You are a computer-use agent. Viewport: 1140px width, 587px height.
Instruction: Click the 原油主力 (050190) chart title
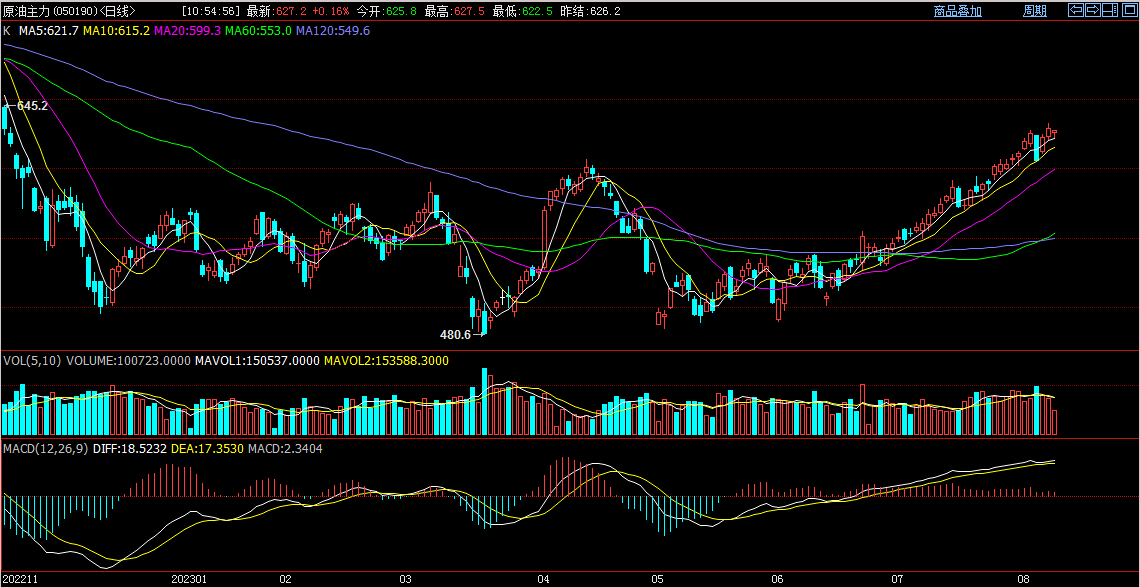68,11
